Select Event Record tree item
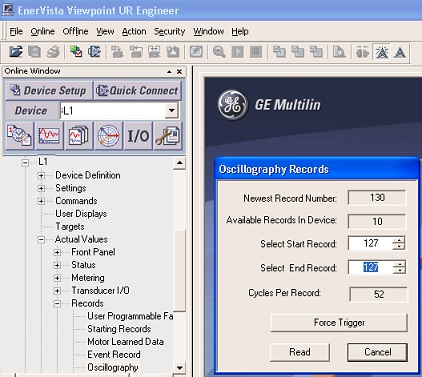 tap(114, 354)
